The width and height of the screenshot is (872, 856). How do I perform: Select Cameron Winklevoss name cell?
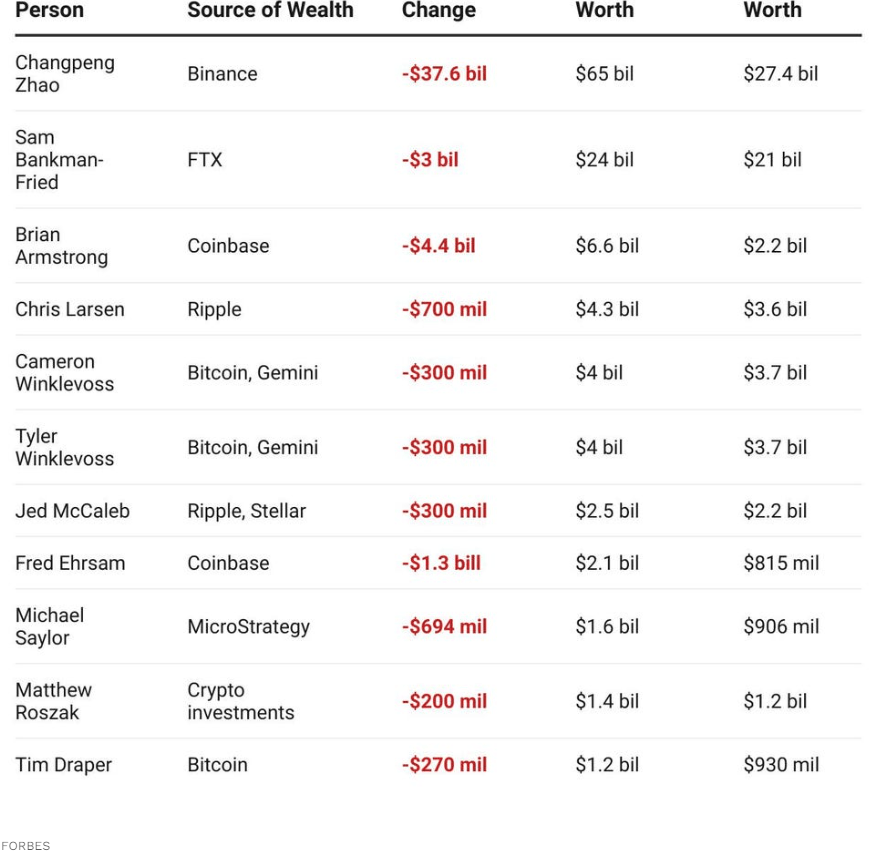[x=65, y=373]
